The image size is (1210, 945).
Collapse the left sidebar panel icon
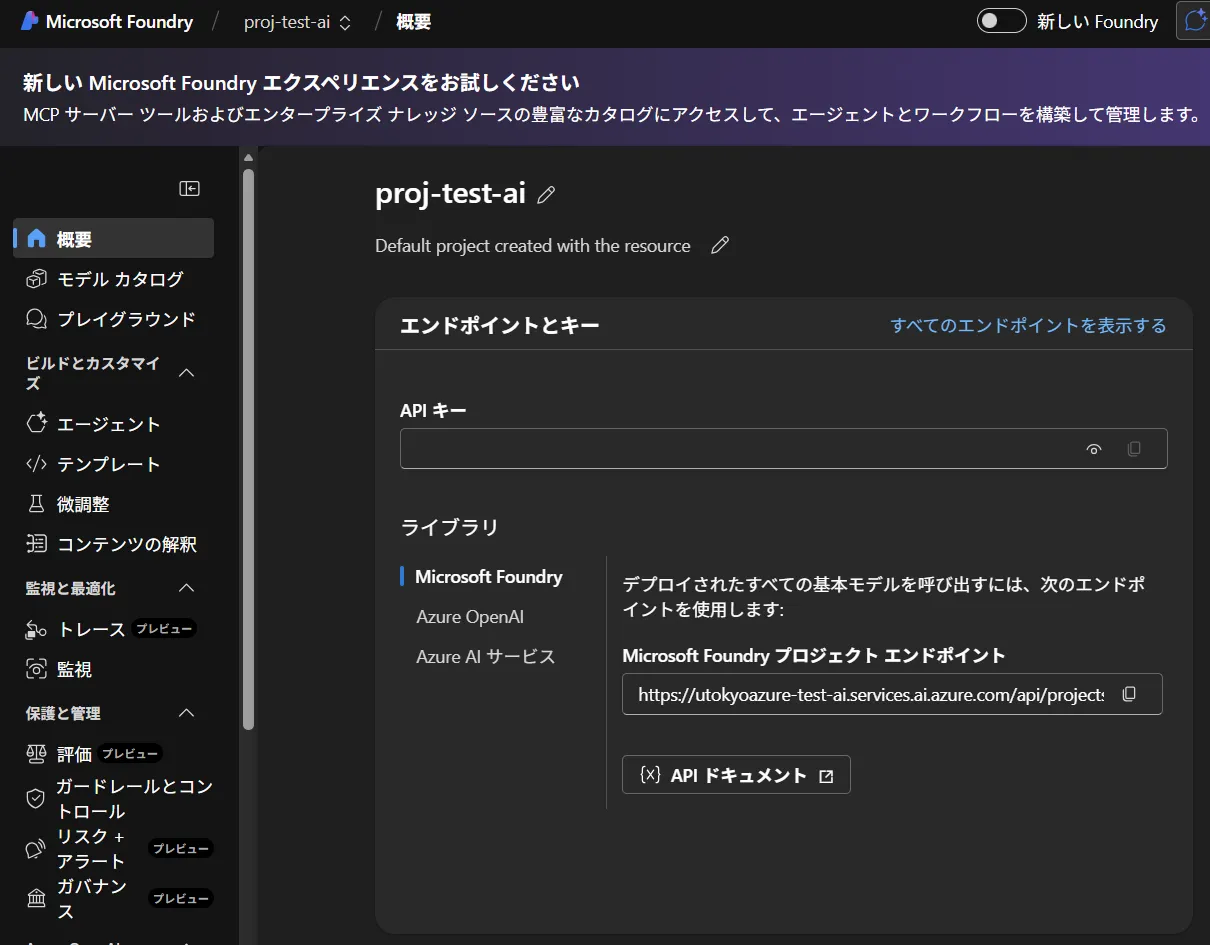tap(189, 189)
